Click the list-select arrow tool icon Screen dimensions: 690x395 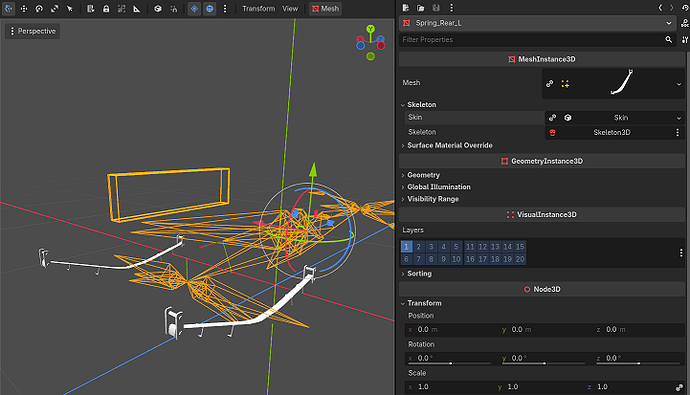coord(70,8)
